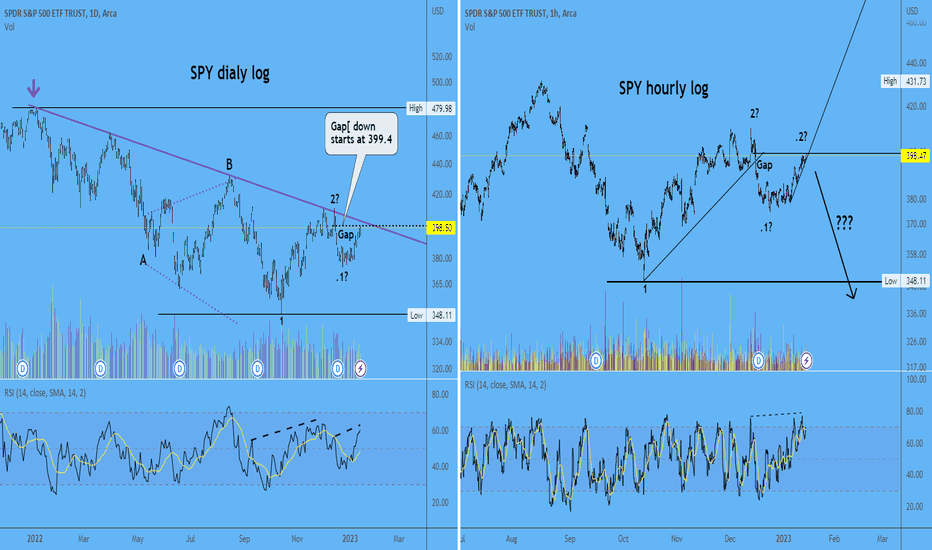
Task: Click the yellow current price tag on hourly chart
Action: tap(915, 156)
